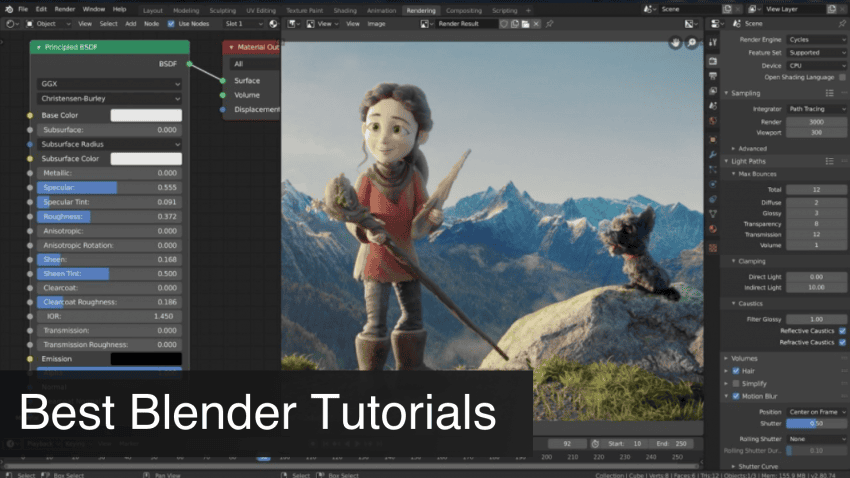Open the Object Constraints tab

(x=713, y=199)
